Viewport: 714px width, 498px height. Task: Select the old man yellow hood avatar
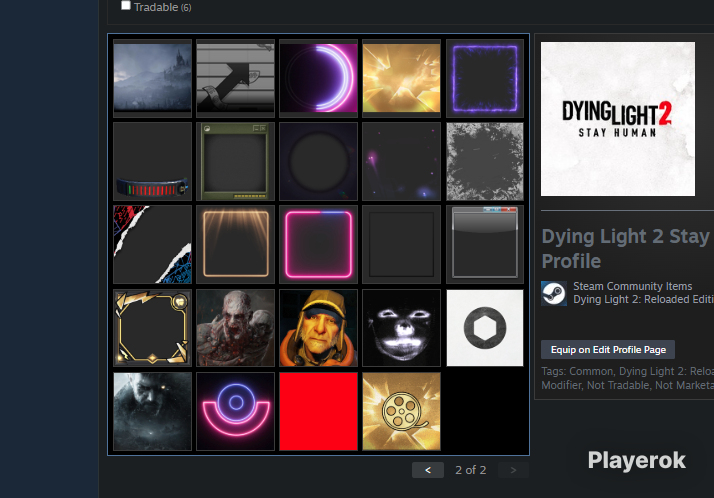(x=318, y=328)
